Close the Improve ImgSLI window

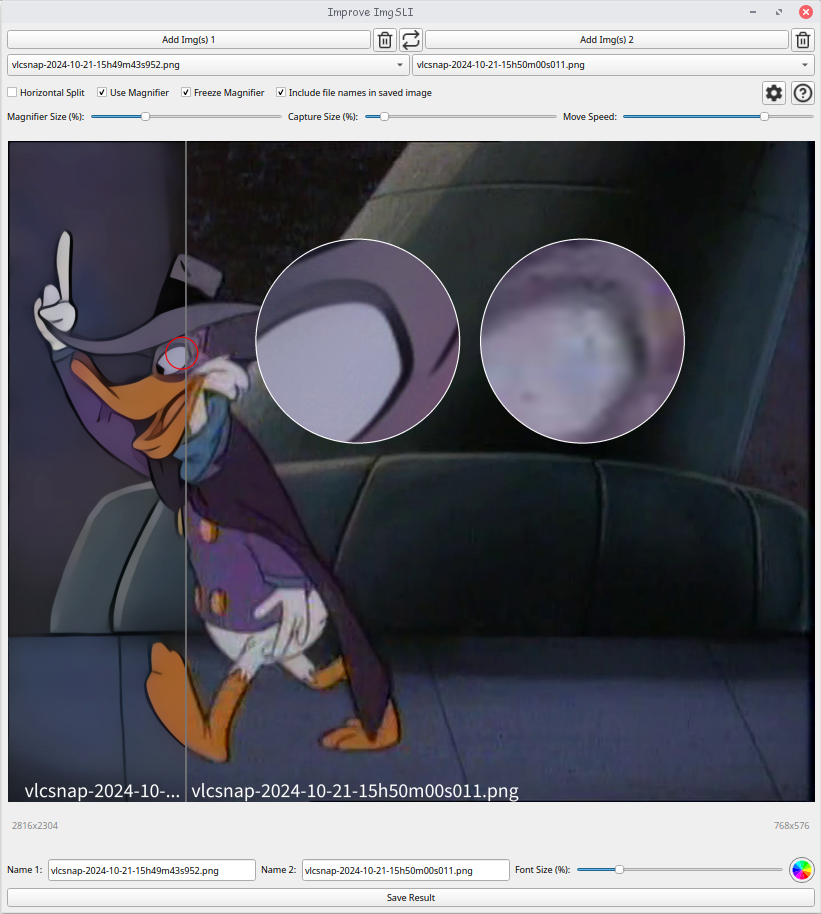point(806,12)
